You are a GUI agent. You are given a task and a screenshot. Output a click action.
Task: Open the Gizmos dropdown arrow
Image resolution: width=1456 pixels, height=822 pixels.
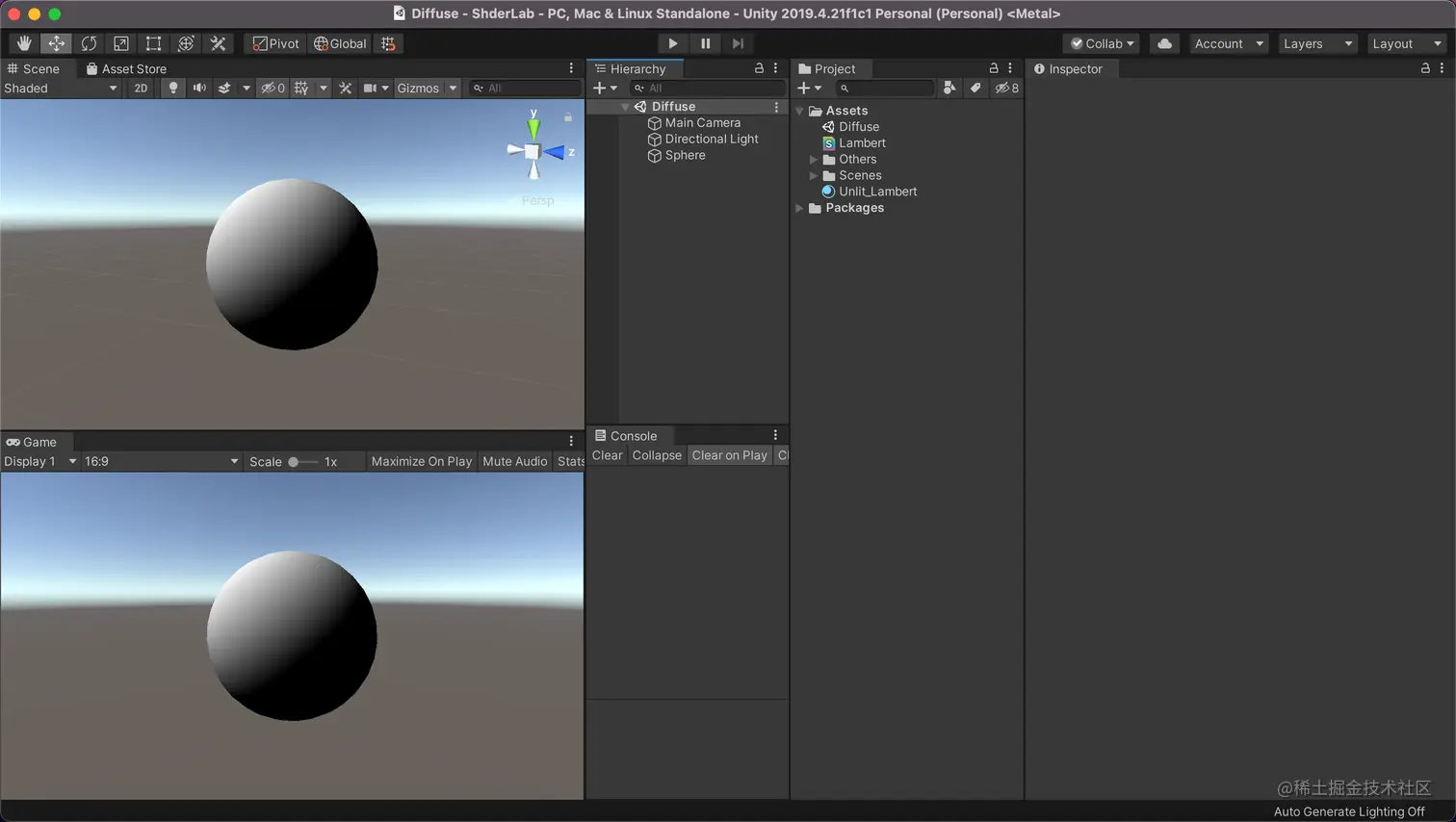tap(453, 88)
